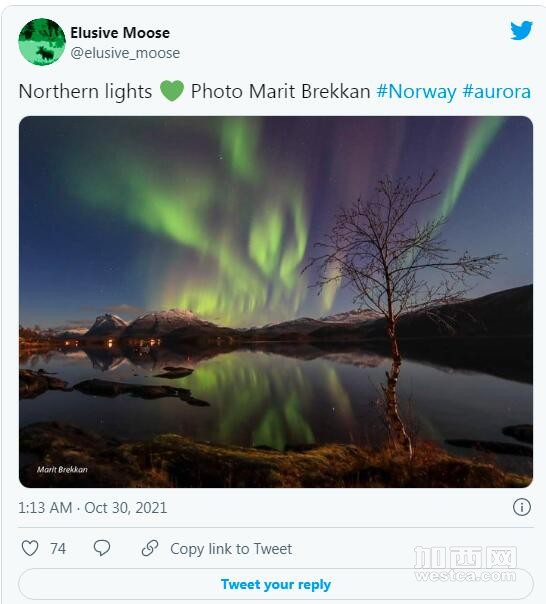Click the Northern lights tweet text

[85, 92]
